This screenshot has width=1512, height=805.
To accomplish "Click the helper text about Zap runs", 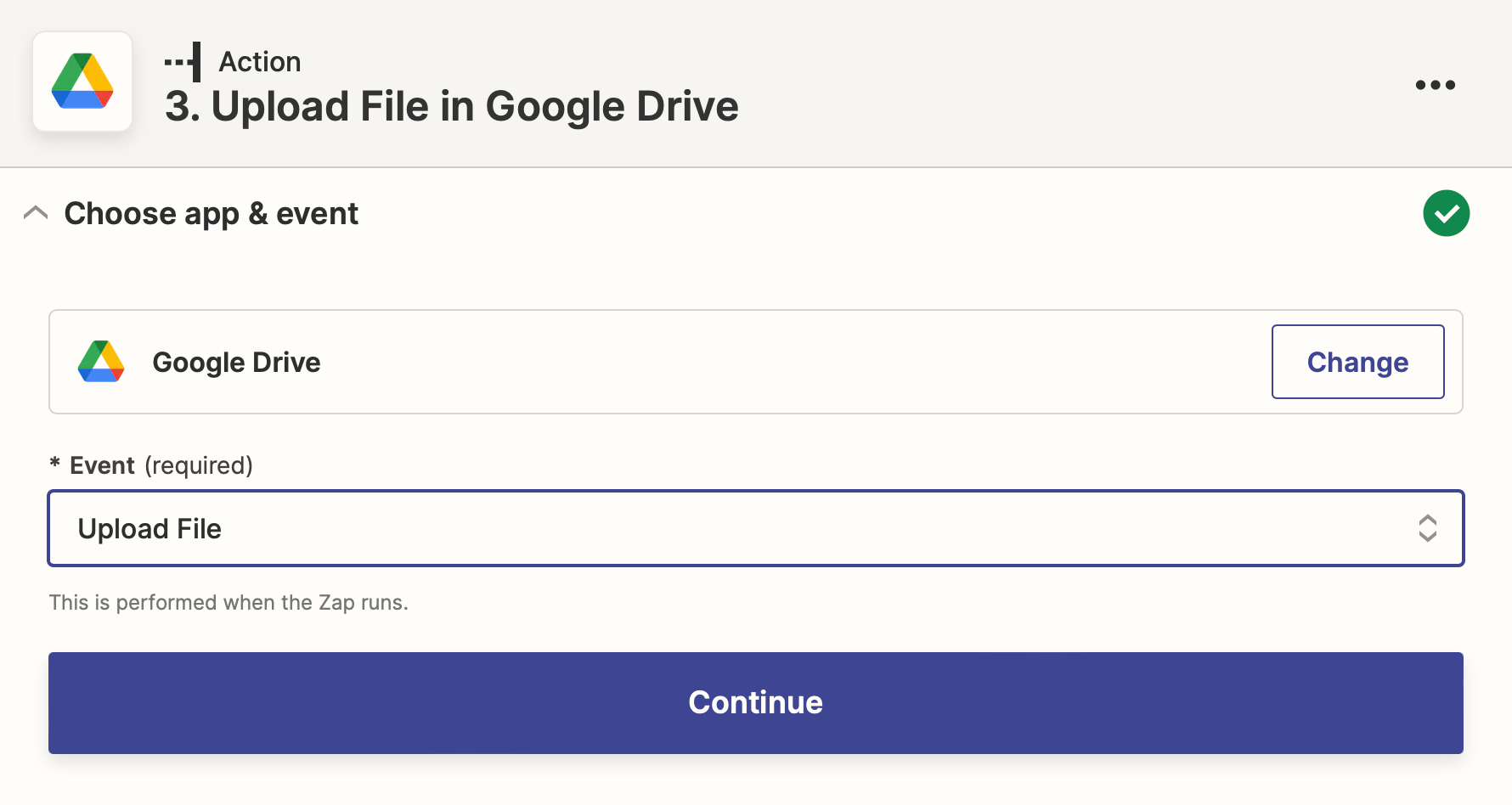I will pyautogui.click(x=228, y=603).
